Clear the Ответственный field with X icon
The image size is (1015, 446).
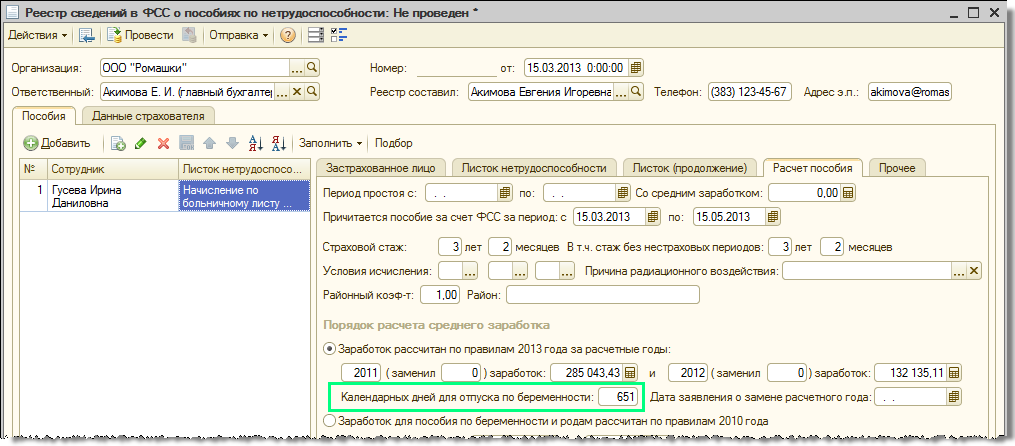coord(297,91)
